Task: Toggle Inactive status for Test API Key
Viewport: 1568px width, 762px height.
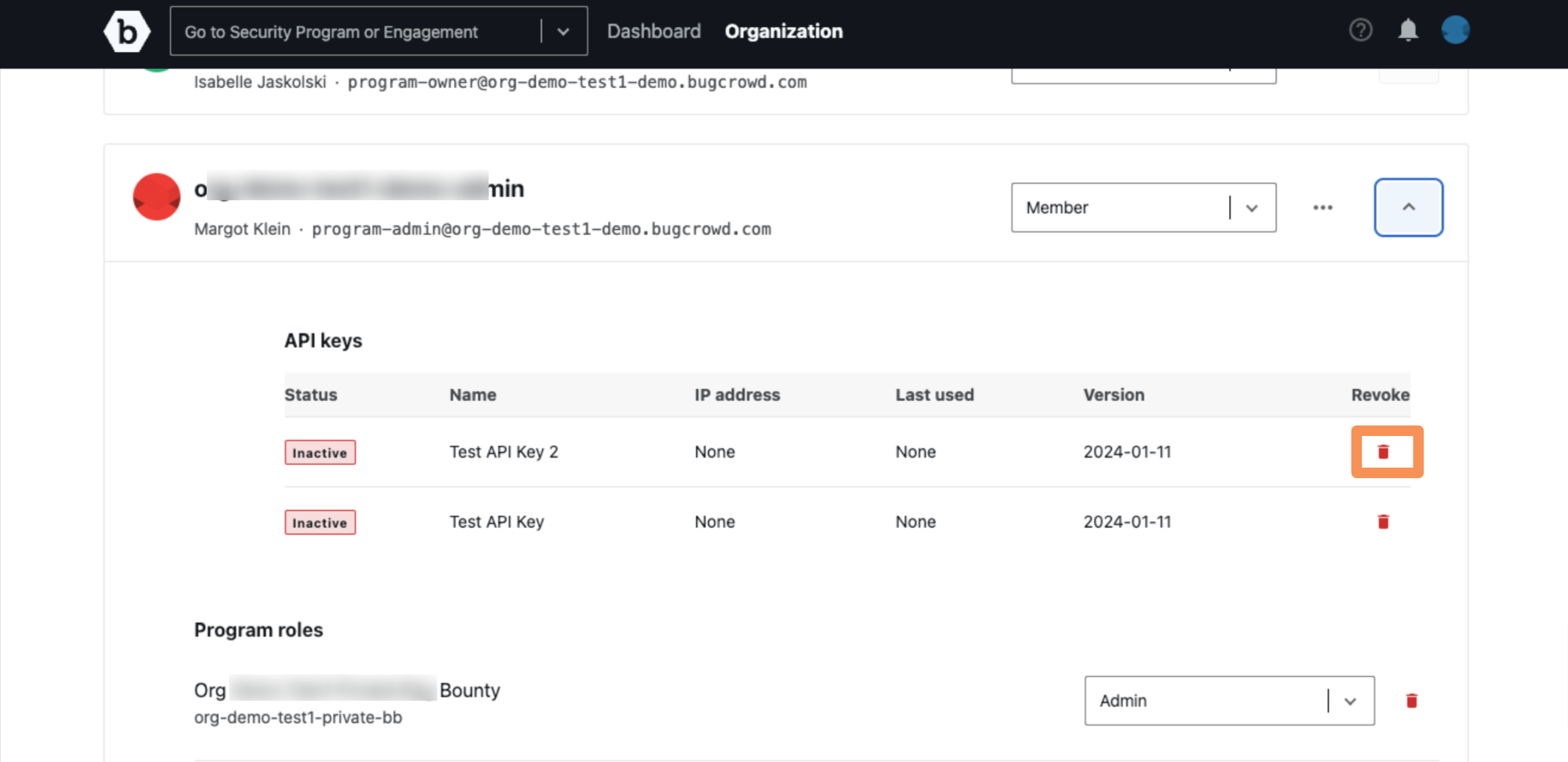Action: 320,522
